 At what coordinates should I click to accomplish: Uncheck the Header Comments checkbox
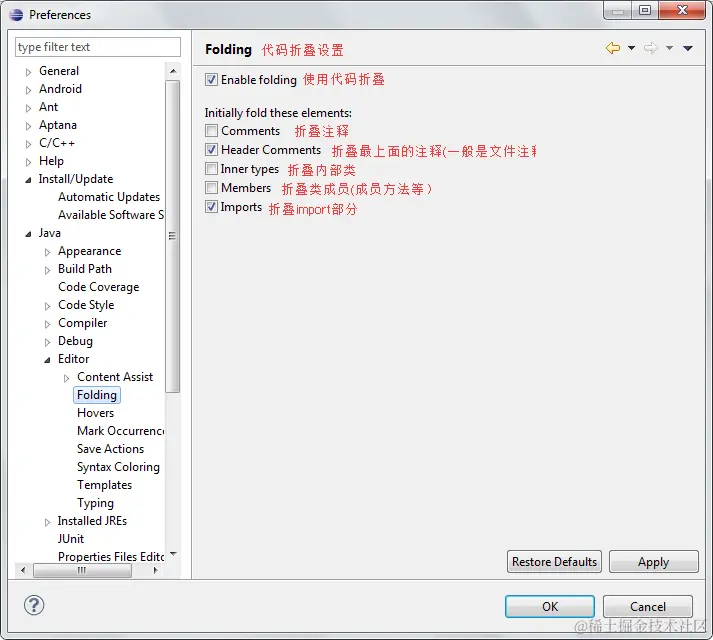211,150
